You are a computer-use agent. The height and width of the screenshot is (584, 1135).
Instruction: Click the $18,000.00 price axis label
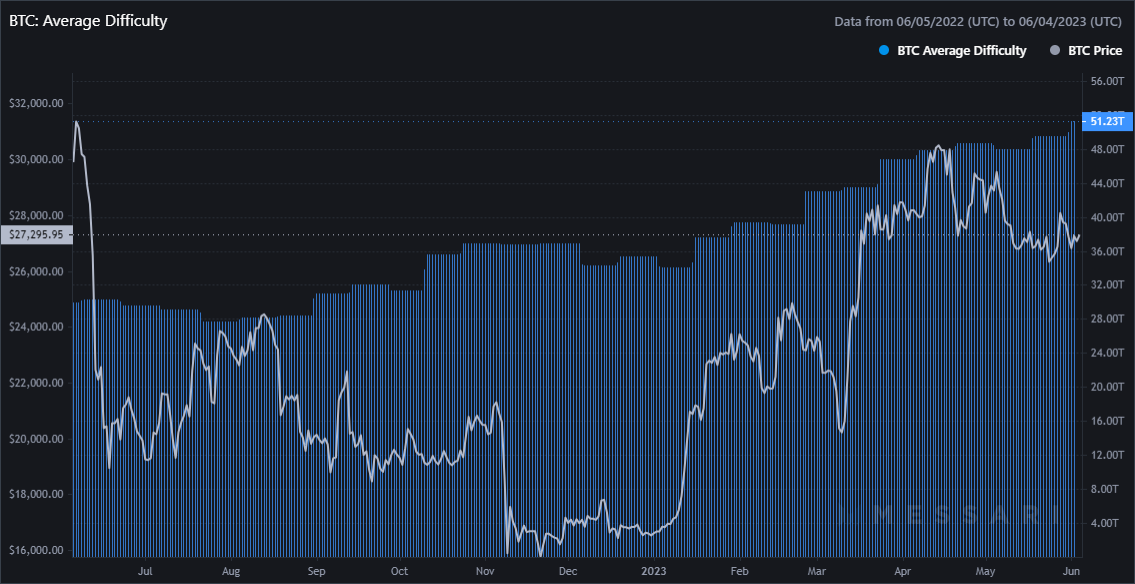click(36, 495)
